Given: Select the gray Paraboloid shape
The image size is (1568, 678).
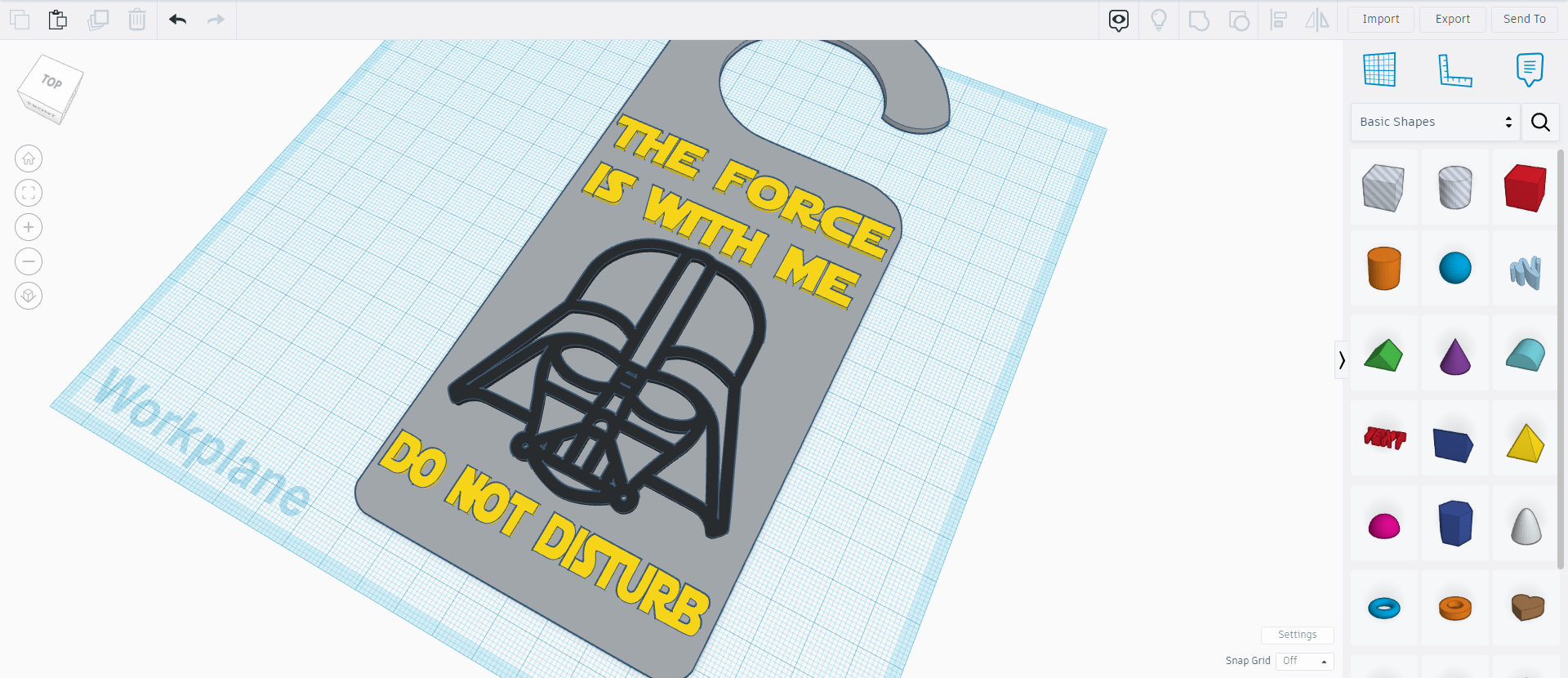Looking at the screenshot, I should [x=1525, y=526].
